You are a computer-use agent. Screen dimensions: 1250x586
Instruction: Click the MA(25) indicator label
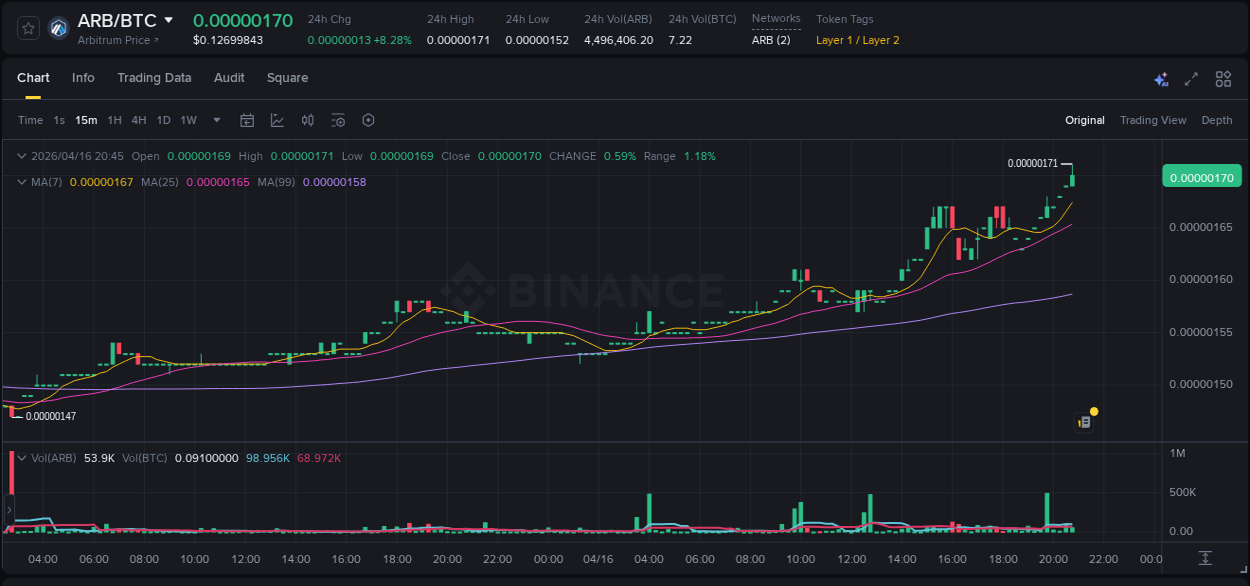click(x=160, y=182)
